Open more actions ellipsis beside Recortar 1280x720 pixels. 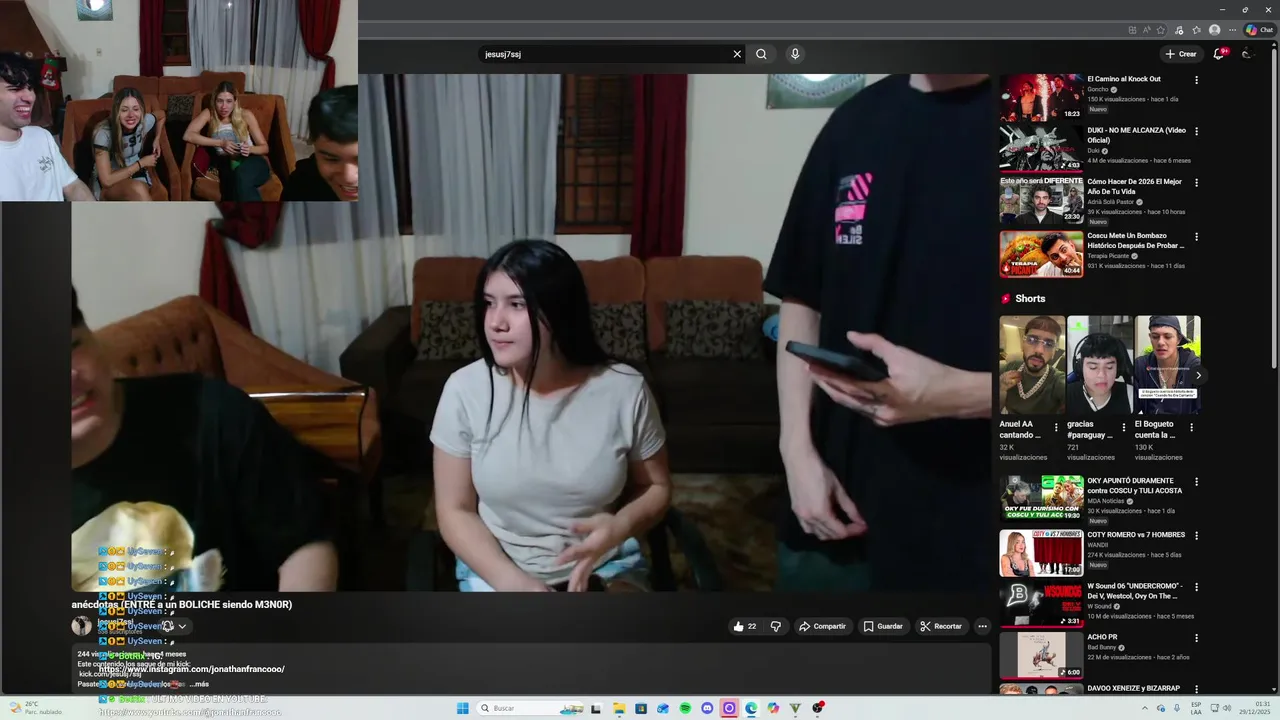coord(982,626)
